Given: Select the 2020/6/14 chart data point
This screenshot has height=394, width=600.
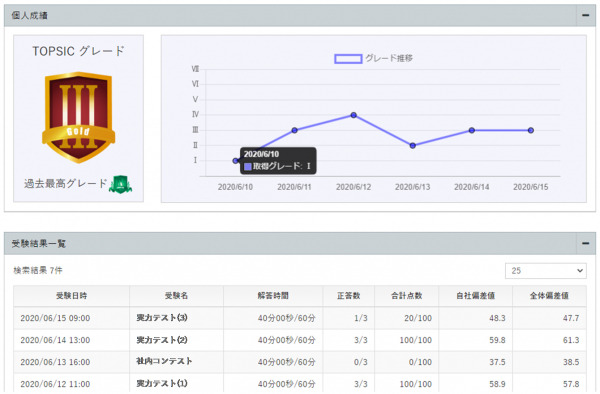Looking at the screenshot, I should coord(472,130).
